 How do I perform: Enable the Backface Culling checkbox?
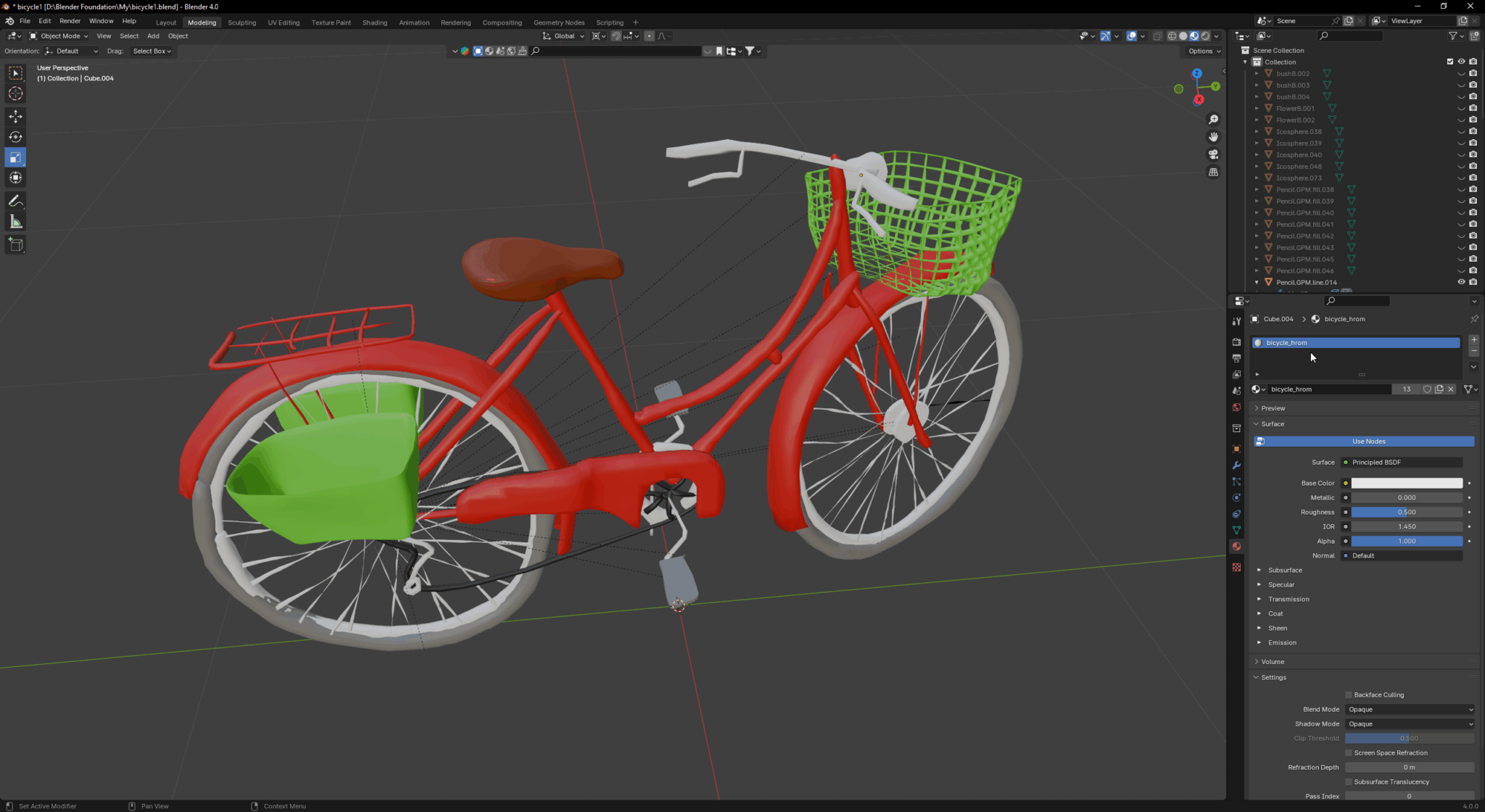pyautogui.click(x=1349, y=695)
